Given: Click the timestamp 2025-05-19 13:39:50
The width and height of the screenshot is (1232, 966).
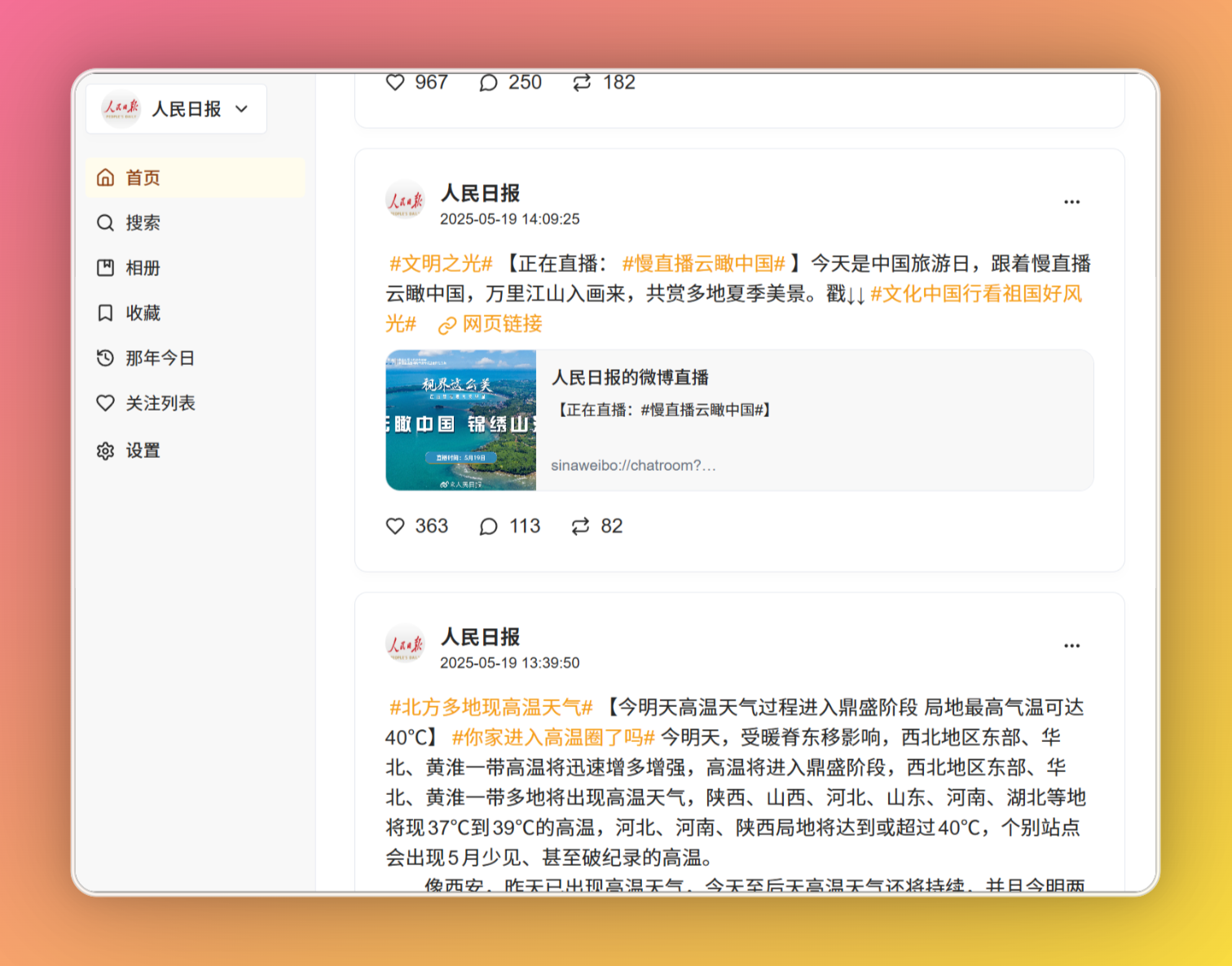Looking at the screenshot, I should (510, 663).
